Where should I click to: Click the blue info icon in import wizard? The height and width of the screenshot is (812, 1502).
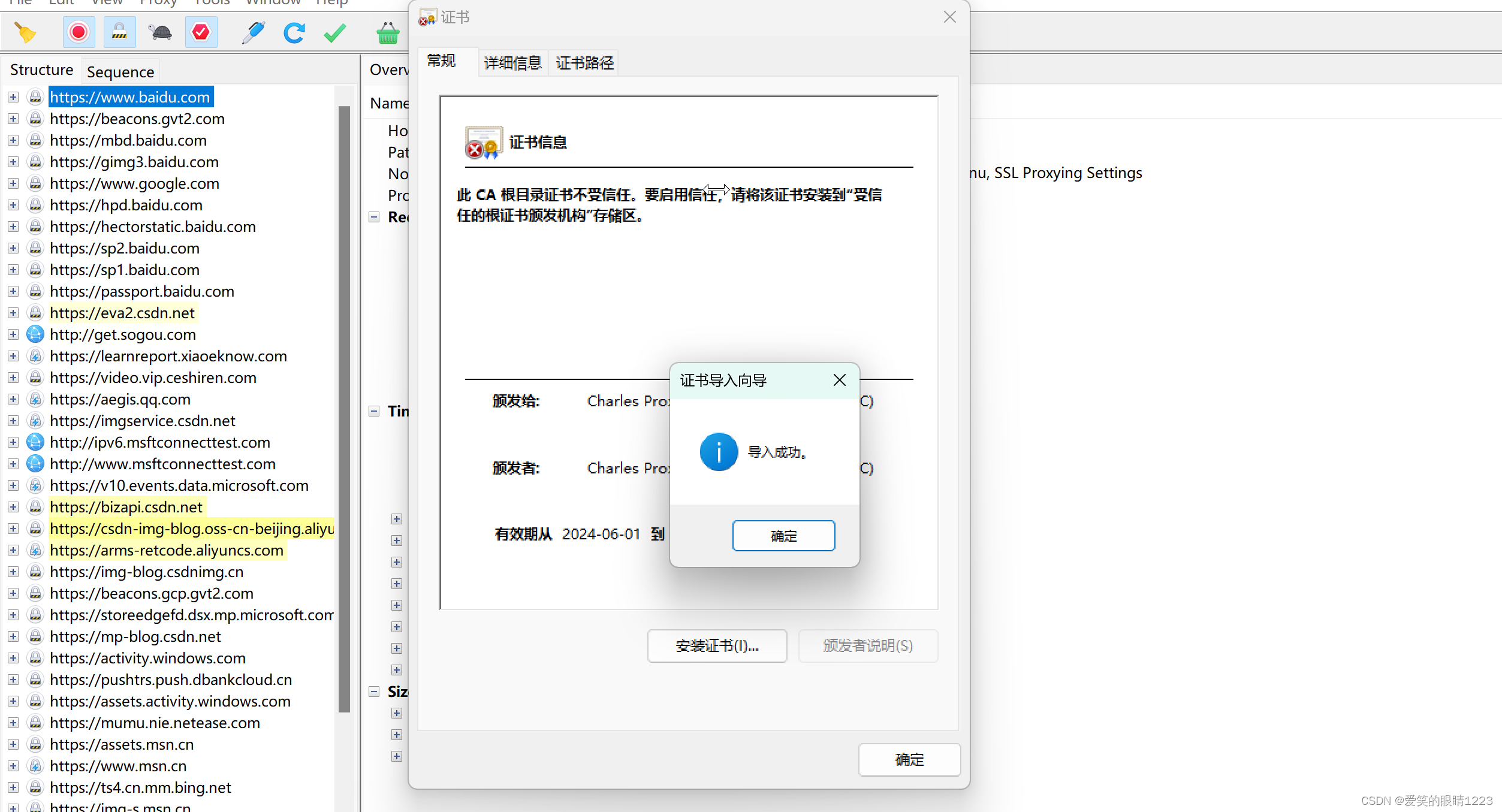(719, 452)
